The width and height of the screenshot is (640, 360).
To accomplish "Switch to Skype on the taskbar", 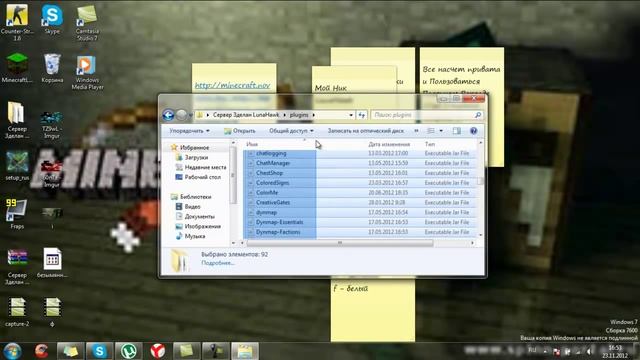I will (100, 351).
